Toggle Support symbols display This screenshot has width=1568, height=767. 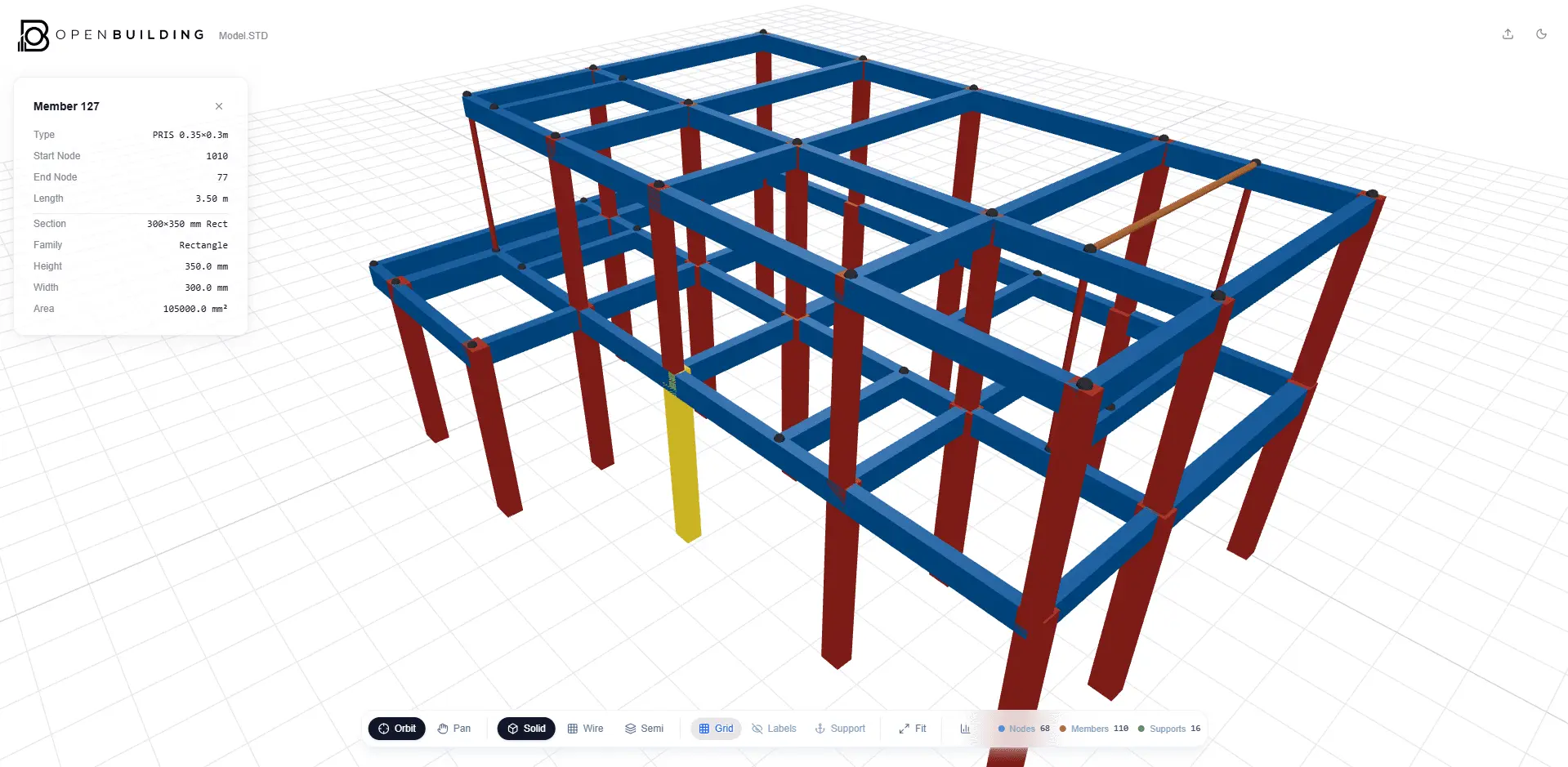840,729
